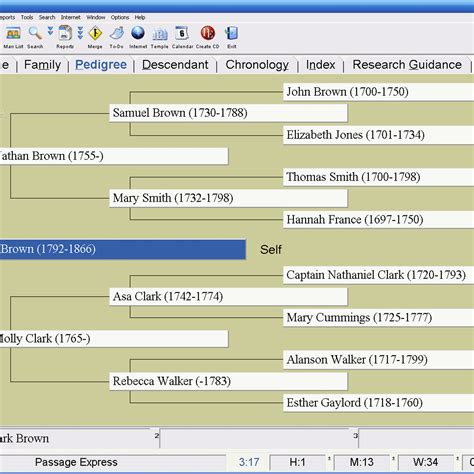This screenshot has height=474, width=474.
Task: Select John Brown (1700-1750) in pedigree
Action: pyautogui.click(x=379, y=92)
